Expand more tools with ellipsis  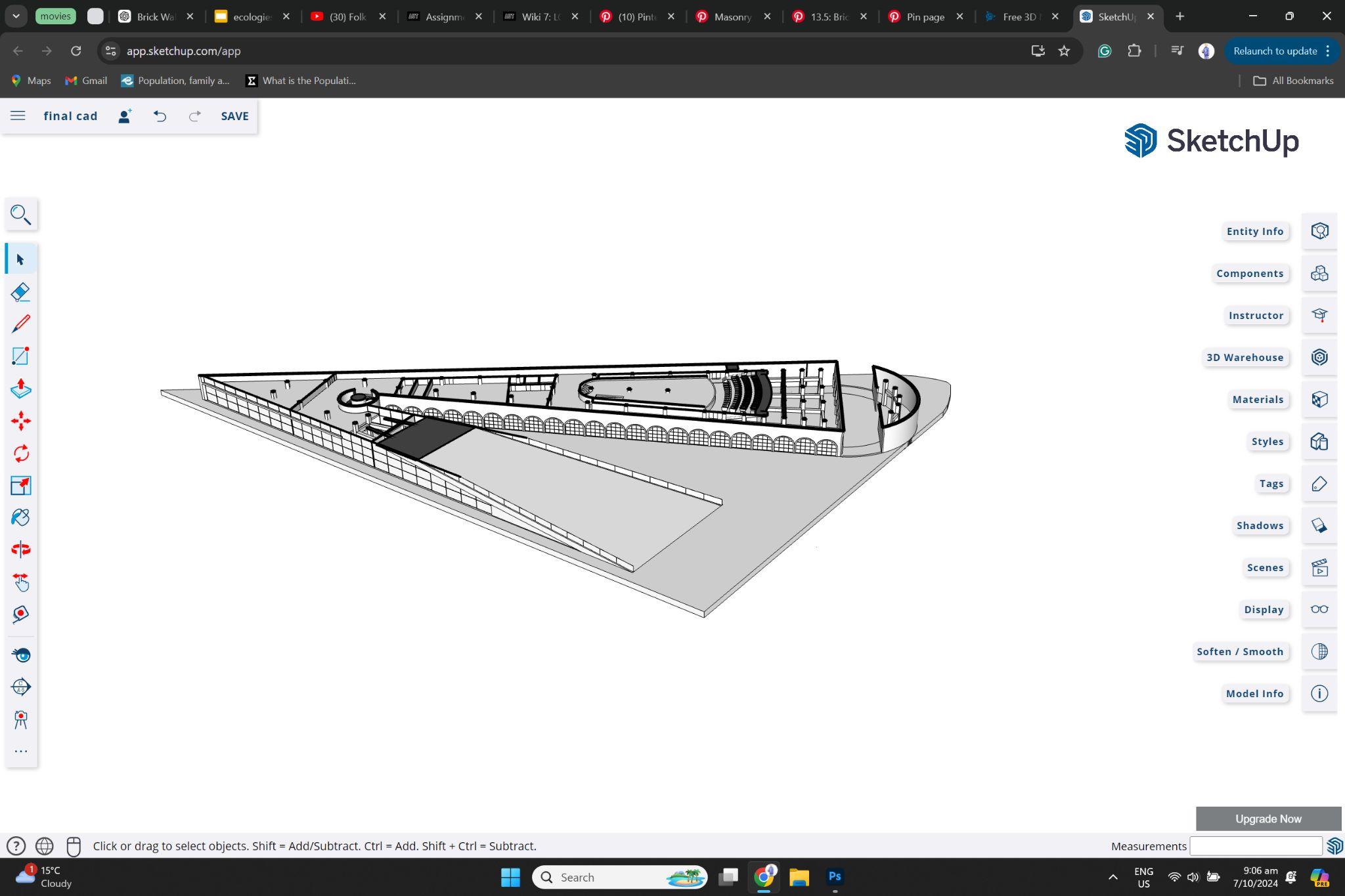(x=20, y=751)
